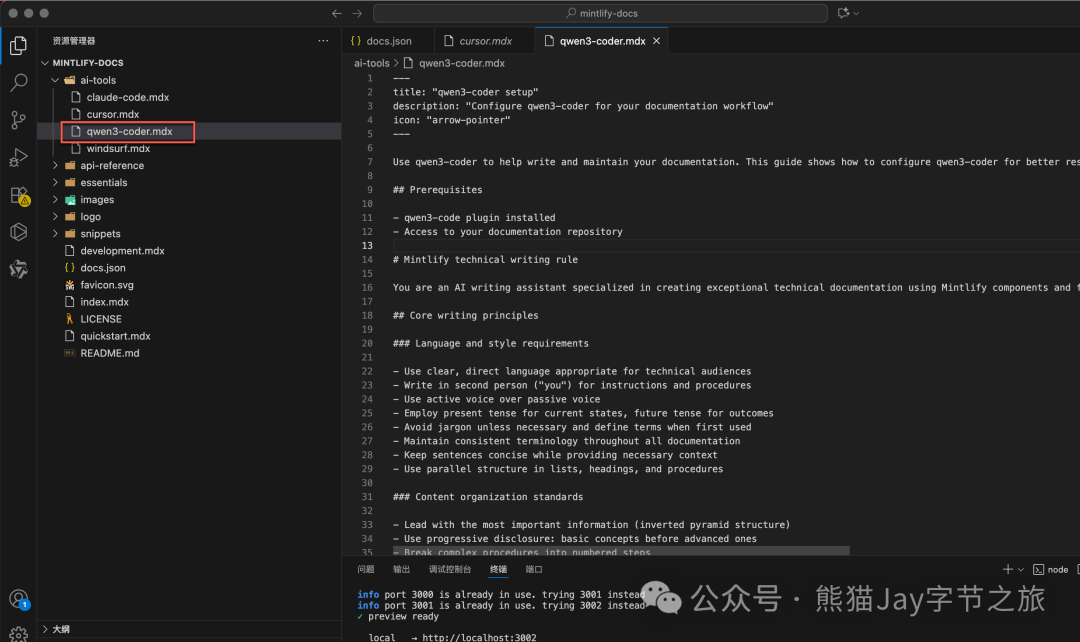
Task: Collapse the ai-tools folder
Action: pyautogui.click(x=55, y=80)
